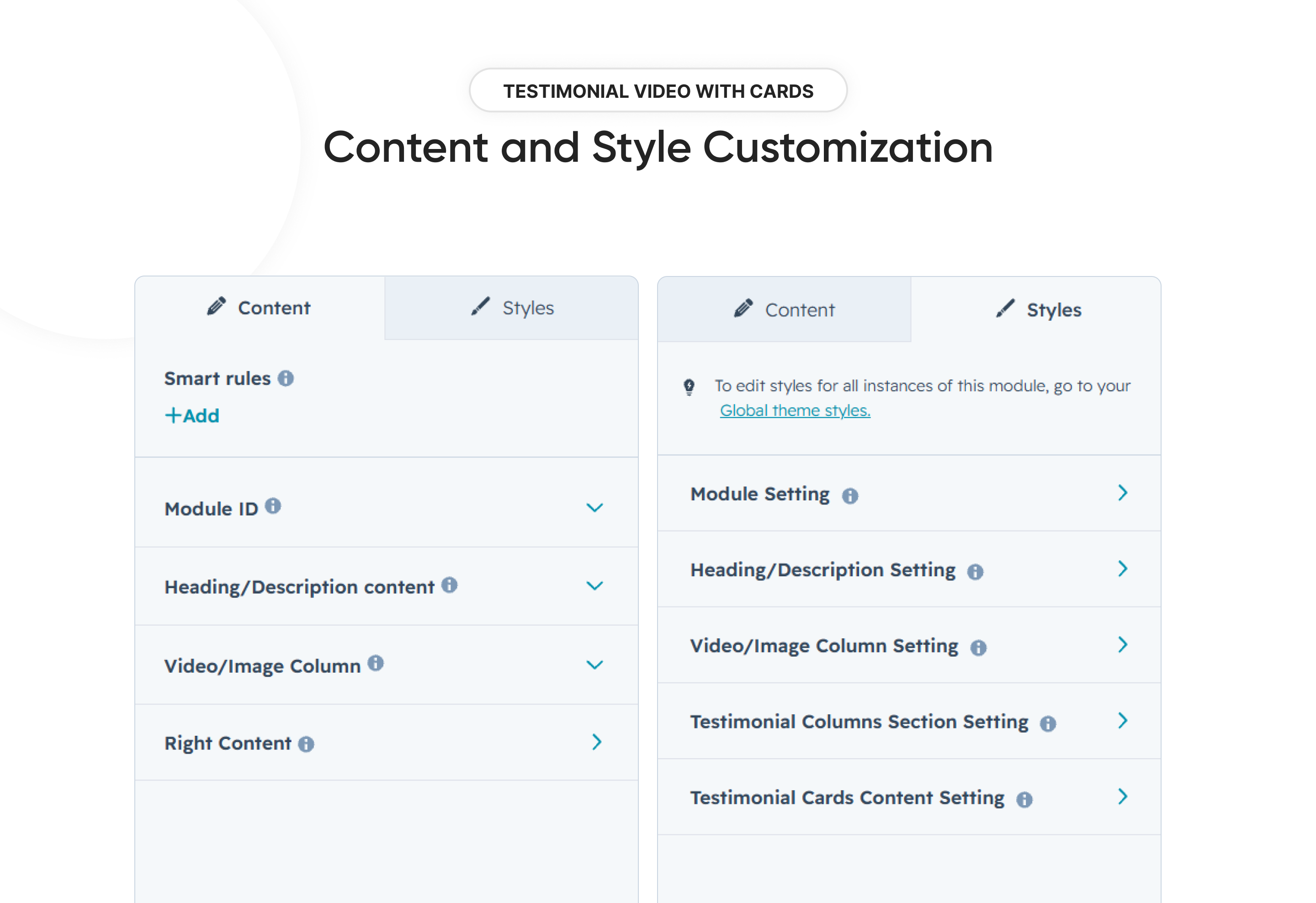
Task: Open the Content tab in right panel
Action: (x=784, y=310)
